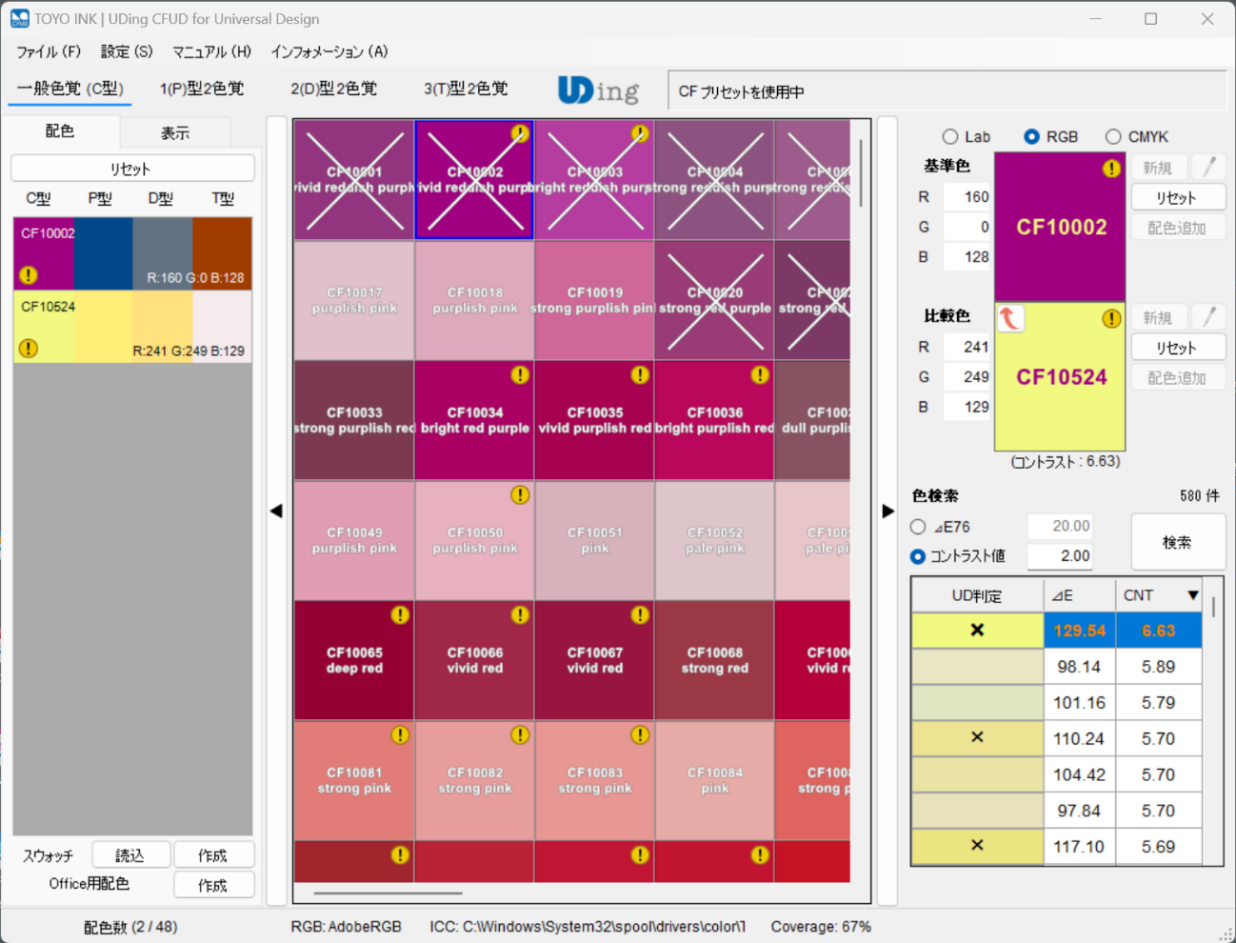Screen dimensions: 1236x943
Task: Click the UD判定 column header
Action: pos(977,596)
